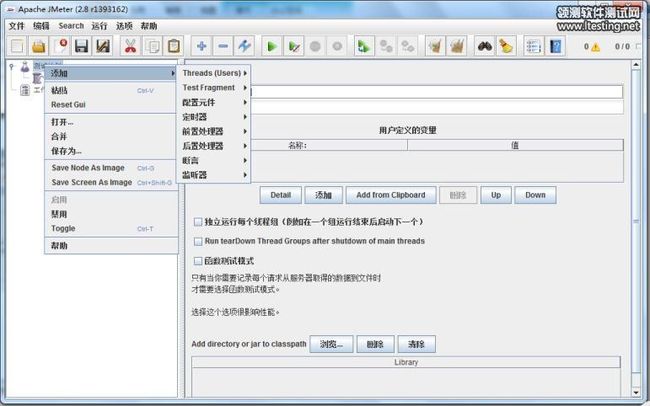Click the greyed Stop toolbar icon
The width and height of the screenshot is (650, 406).
coord(315,46)
